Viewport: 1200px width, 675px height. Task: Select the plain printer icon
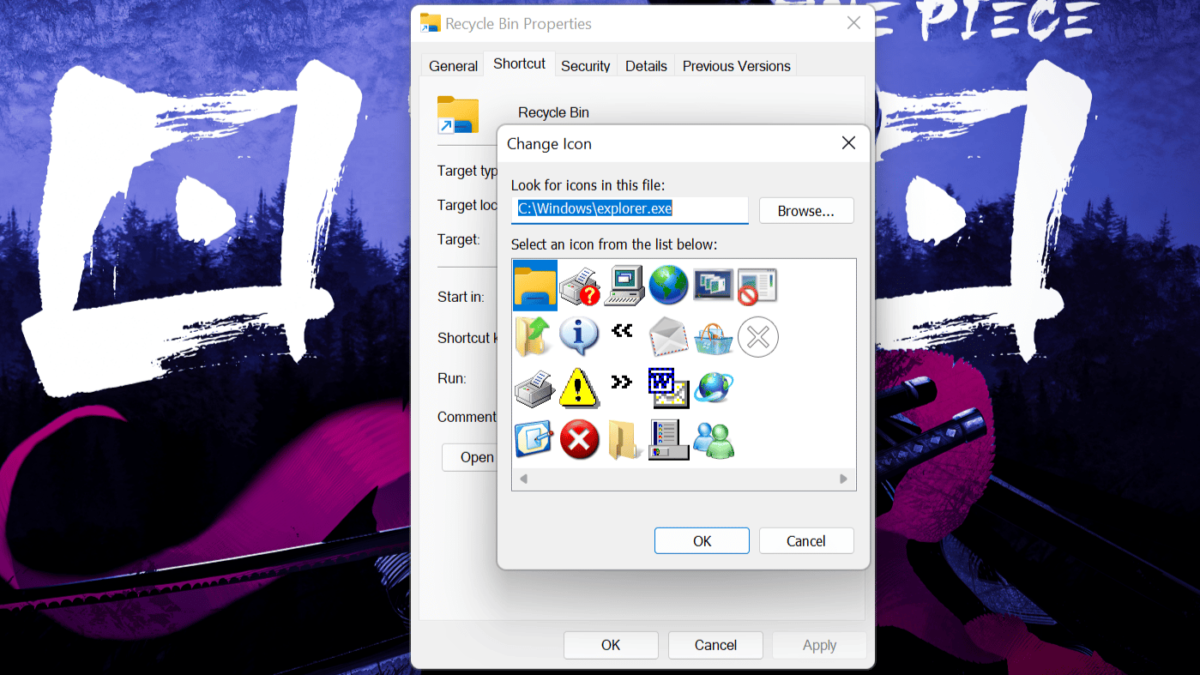point(534,387)
